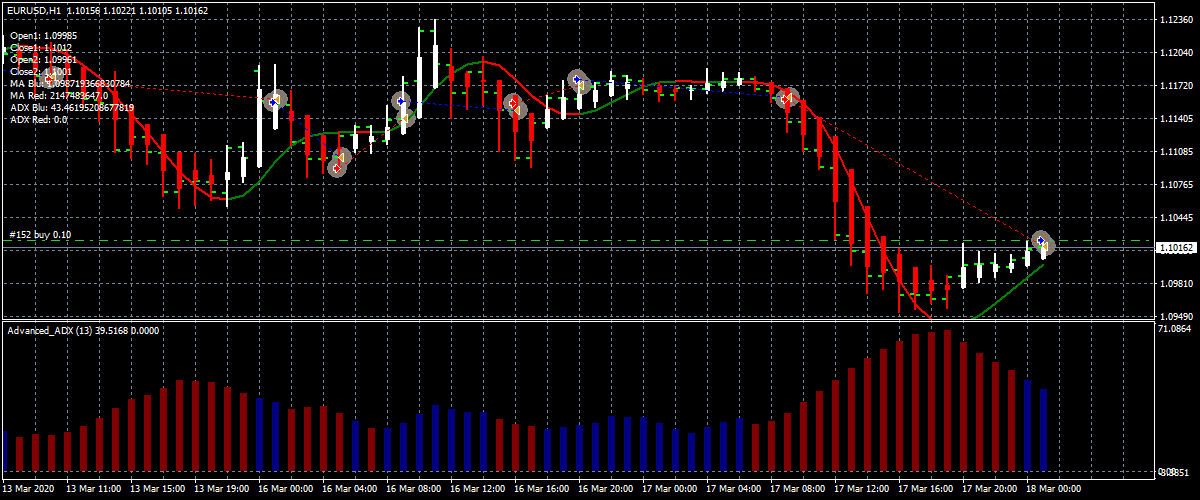Screen dimensions: 1200x500
Task: Click the MA Red: 2147483647.0 label
Action: click(59, 95)
